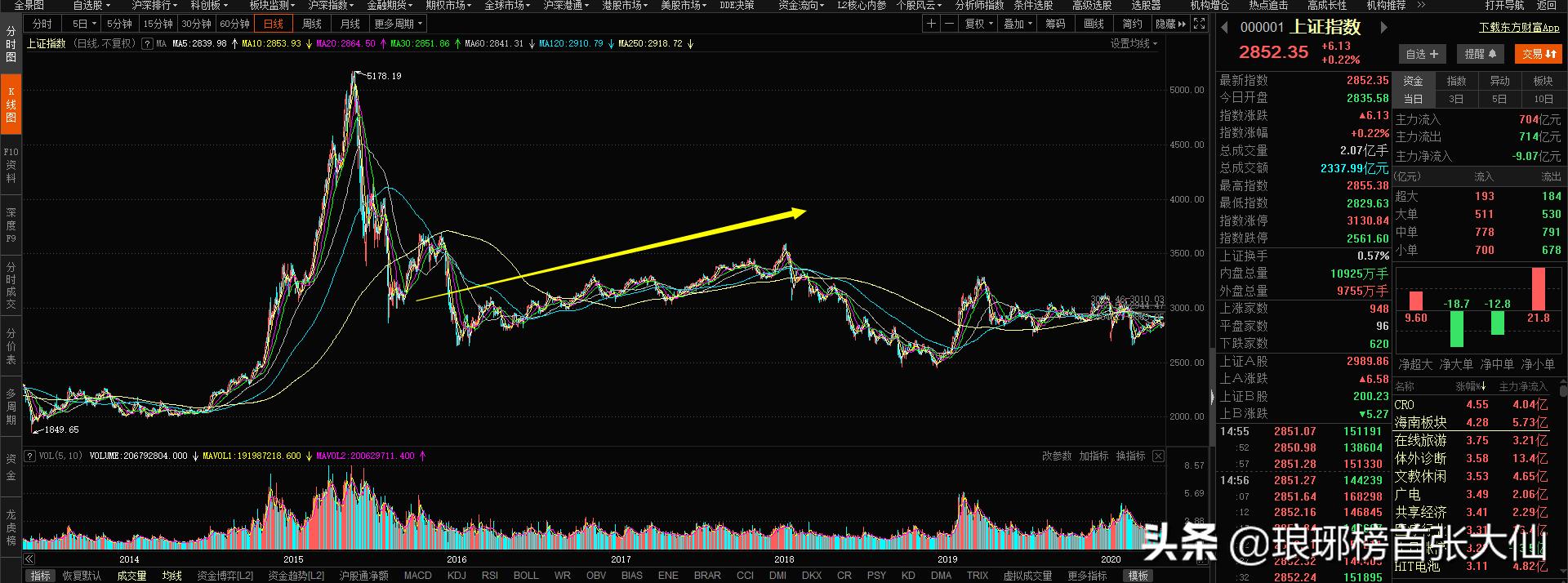Screen dimensions: 1568x583
Task: Open 交易 trade button
Action: coord(1539,54)
